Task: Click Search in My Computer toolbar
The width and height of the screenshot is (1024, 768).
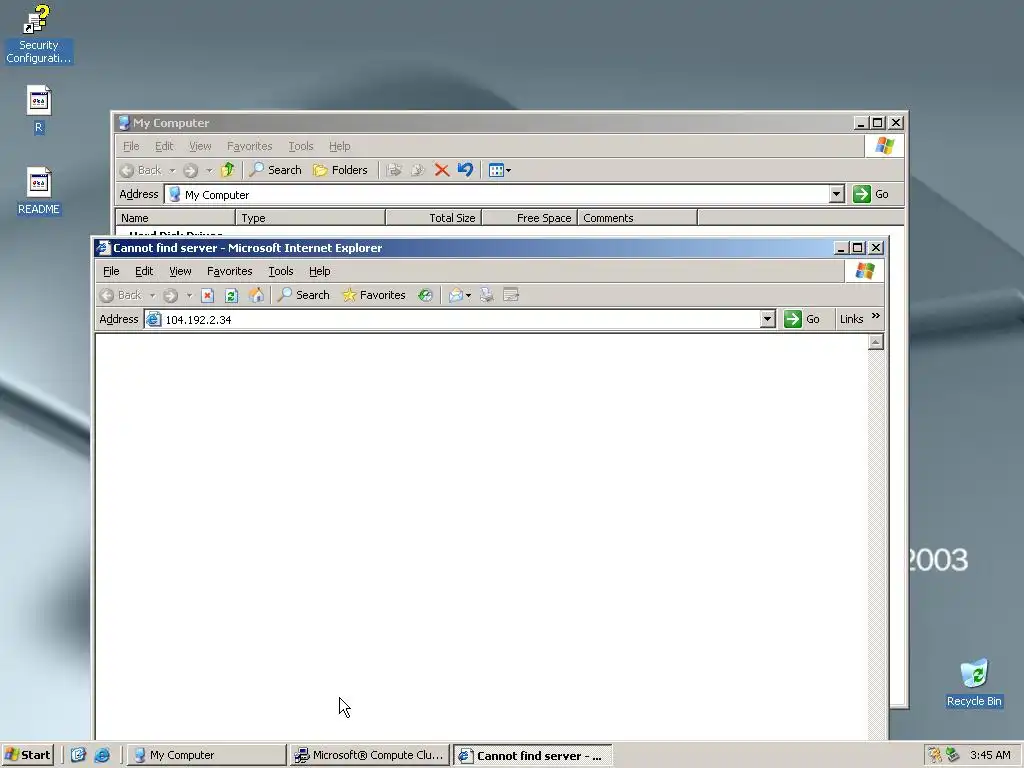Action: 276,170
